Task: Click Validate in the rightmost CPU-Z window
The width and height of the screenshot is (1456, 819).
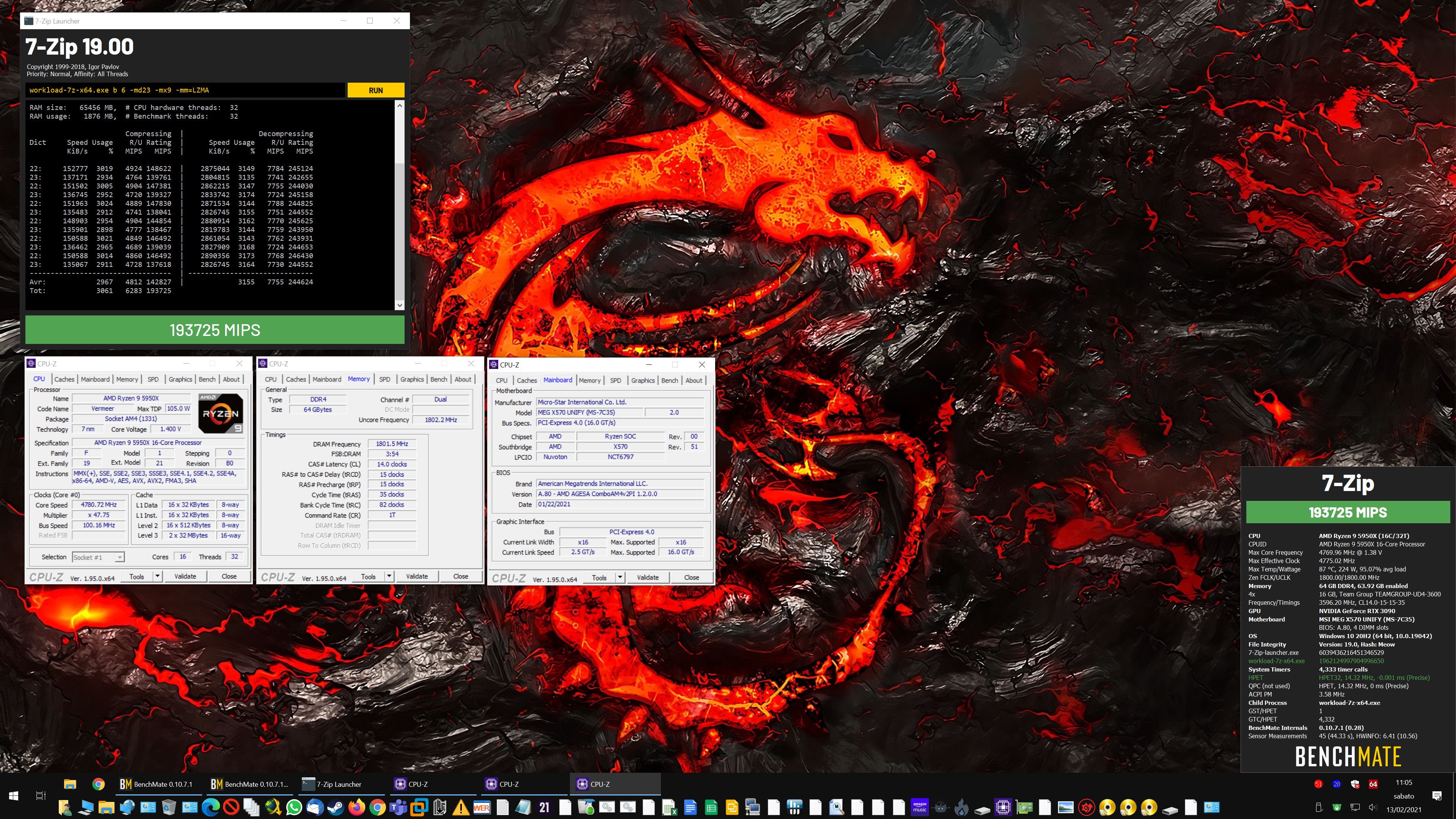Action: coord(648,577)
